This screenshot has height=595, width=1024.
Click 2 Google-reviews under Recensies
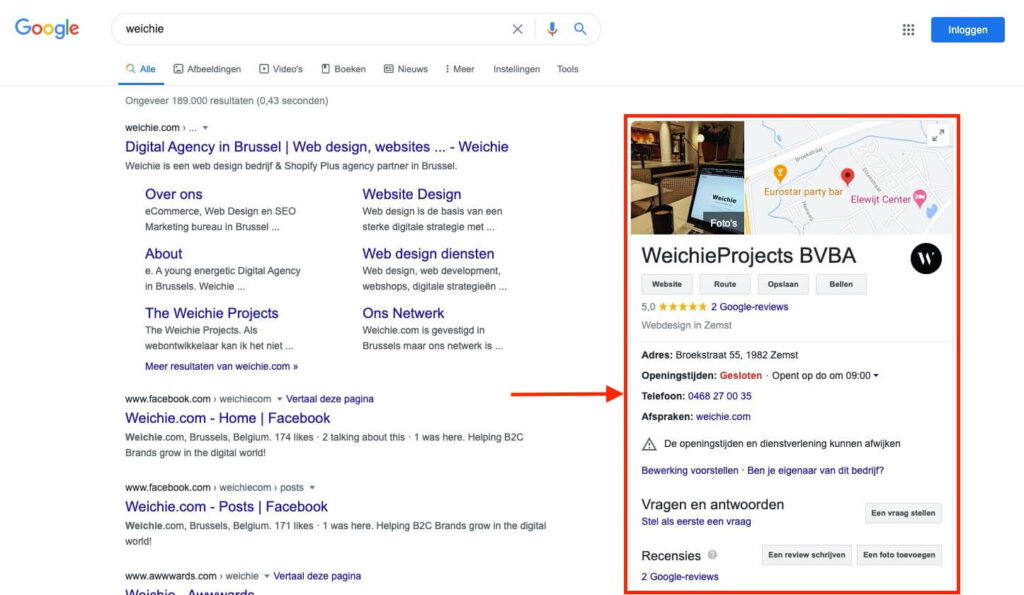pos(680,577)
